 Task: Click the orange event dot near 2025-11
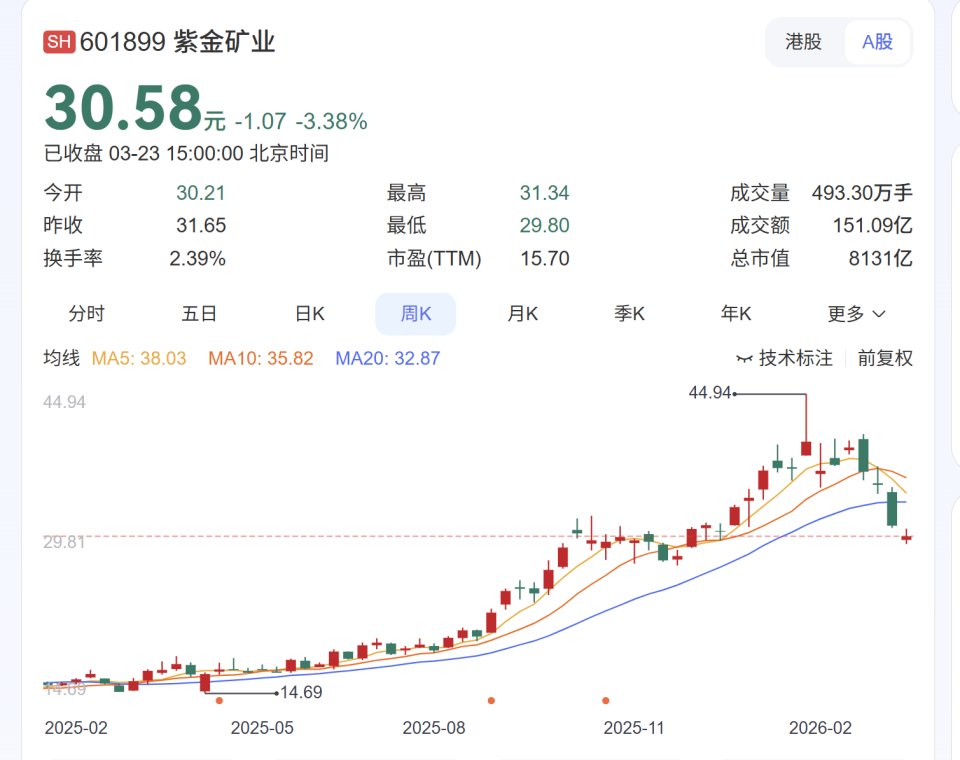606,701
